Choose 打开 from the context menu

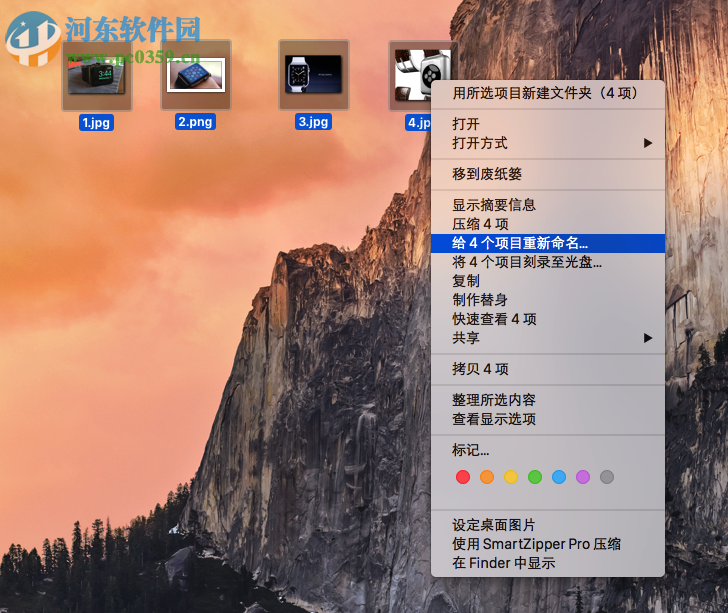[548, 124]
